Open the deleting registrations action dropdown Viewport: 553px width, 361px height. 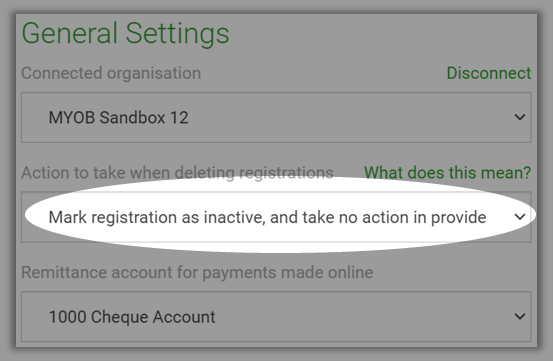pyautogui.click(x=276, y=217)
